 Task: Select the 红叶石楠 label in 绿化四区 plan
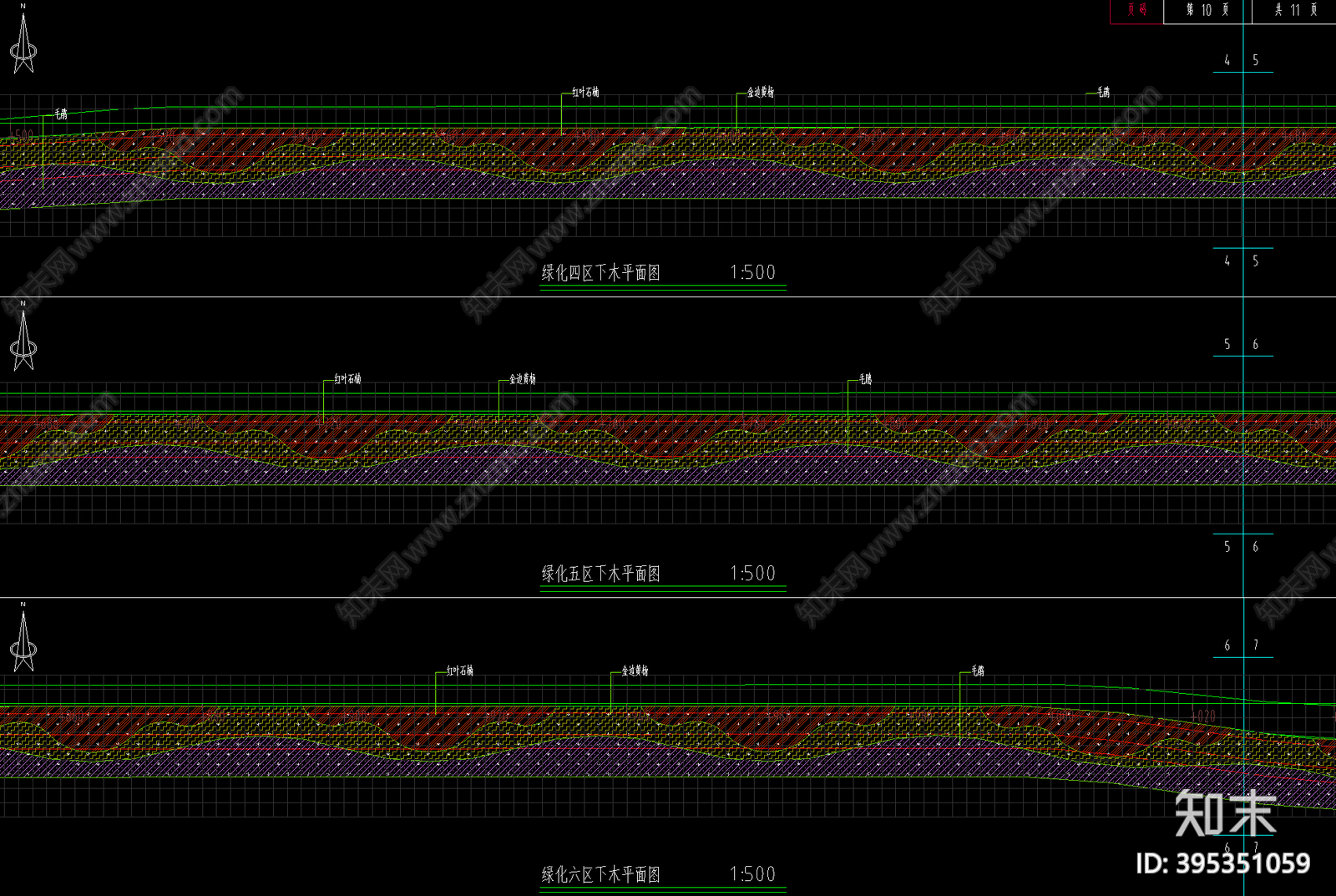[585, 92]
